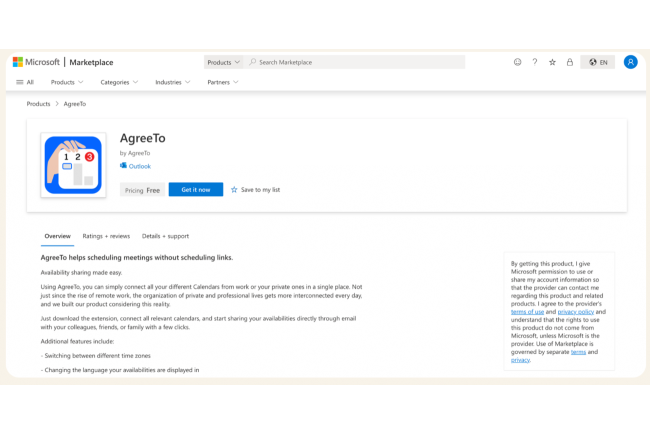Click the help question mark icon
650x433 pixels.
click(x=535, y=62)
